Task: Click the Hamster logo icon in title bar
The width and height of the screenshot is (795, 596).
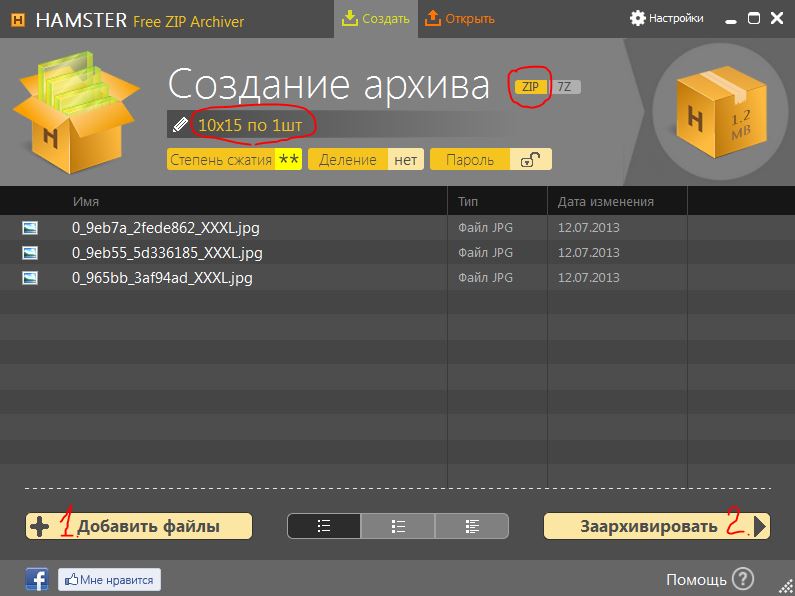Action: click(18, 20)
